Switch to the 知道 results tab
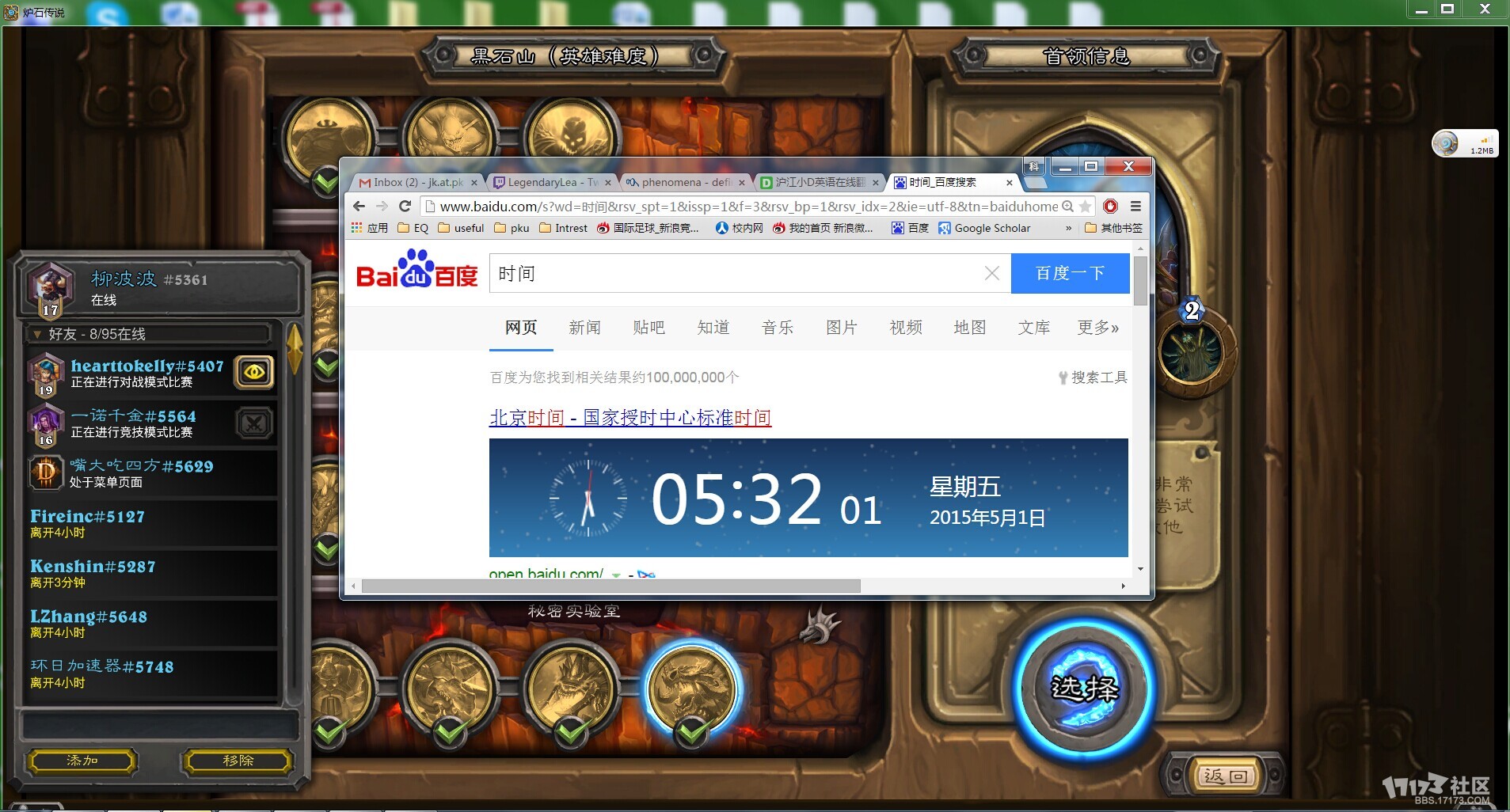The width and height of the screenshot is (1510, 812). 713,328
